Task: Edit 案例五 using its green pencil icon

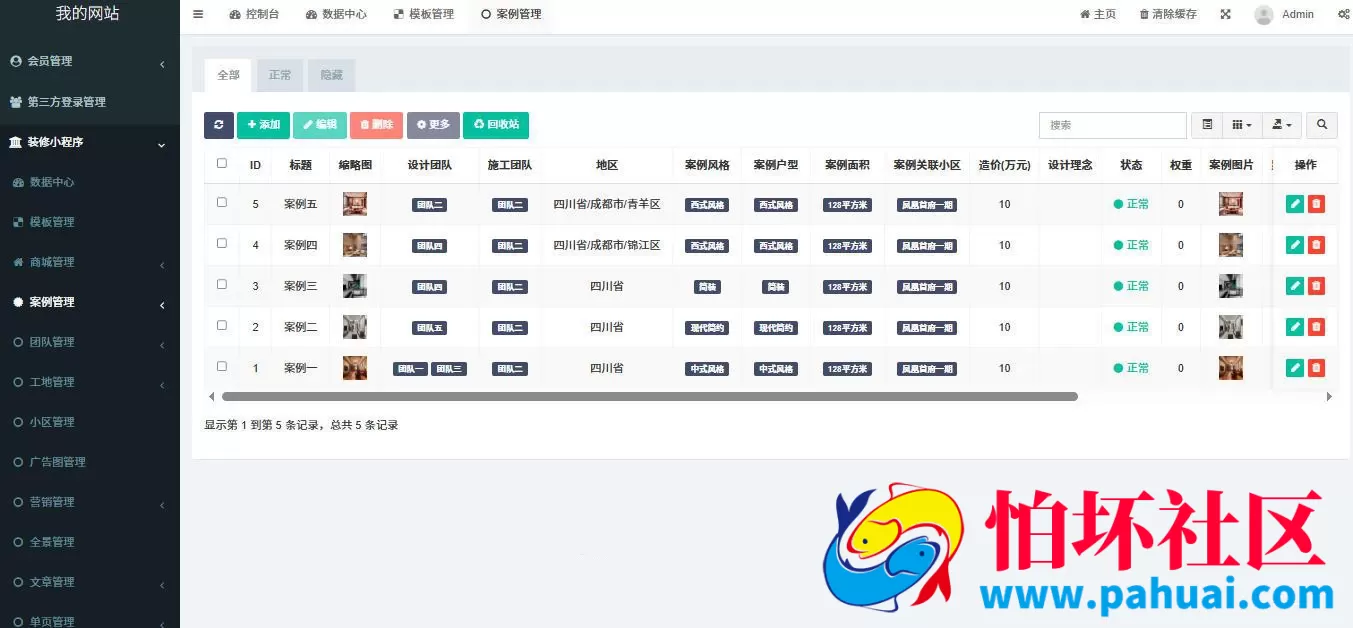Action: (1294, 204)
